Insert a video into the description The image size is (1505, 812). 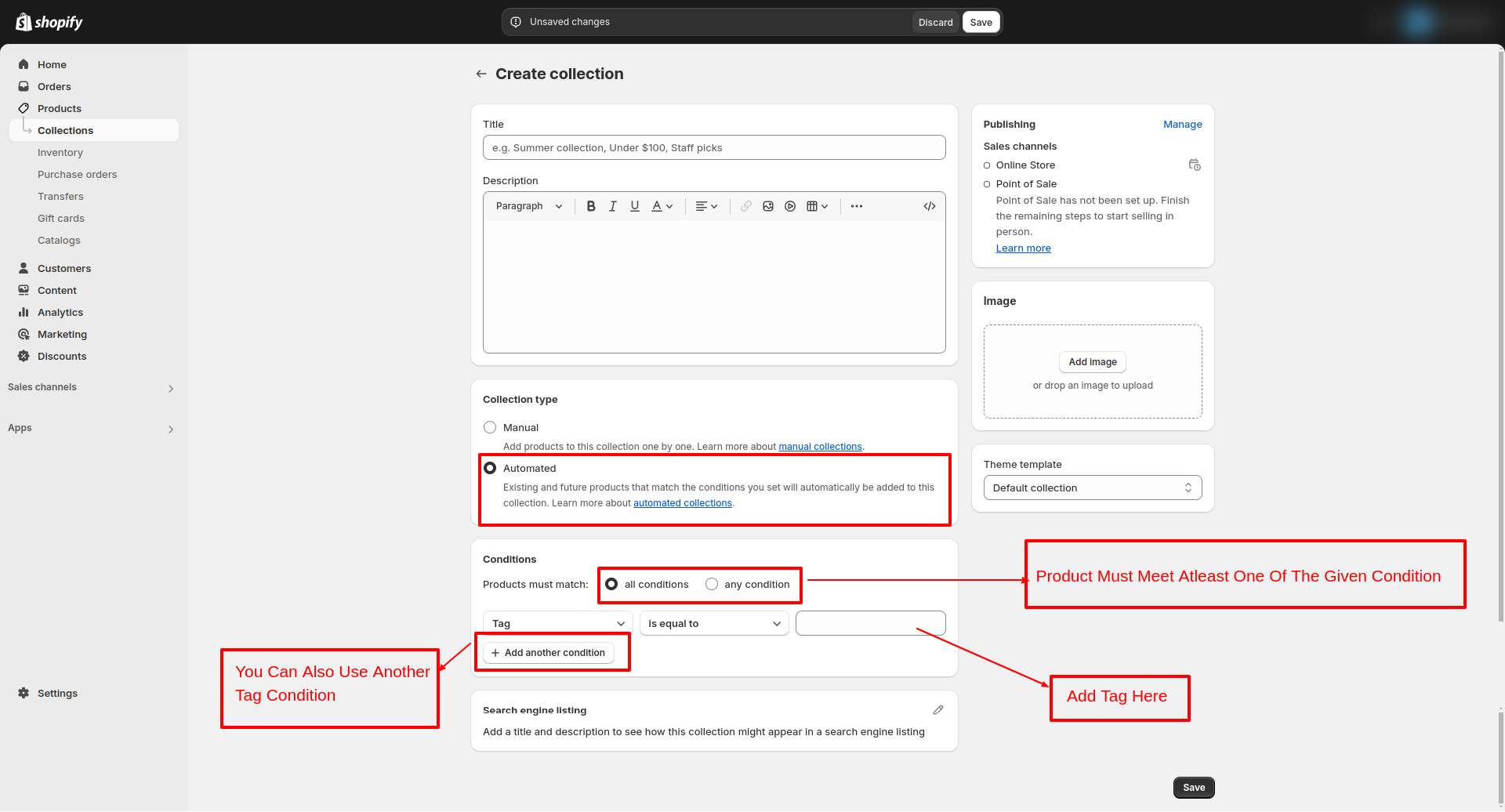pos(790,206)
